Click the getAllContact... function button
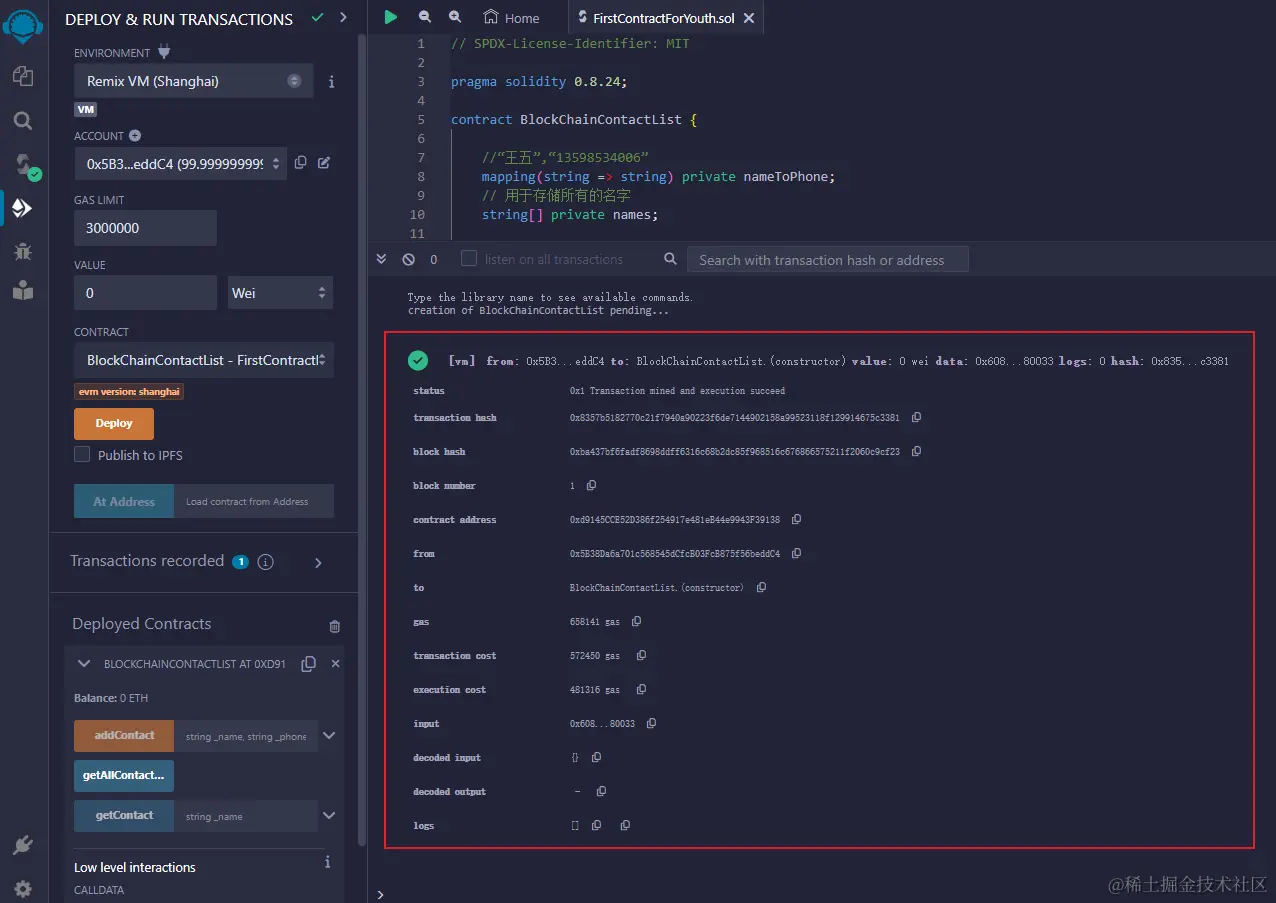Viewport: 1276px width, 903px height. coord(124,776)
